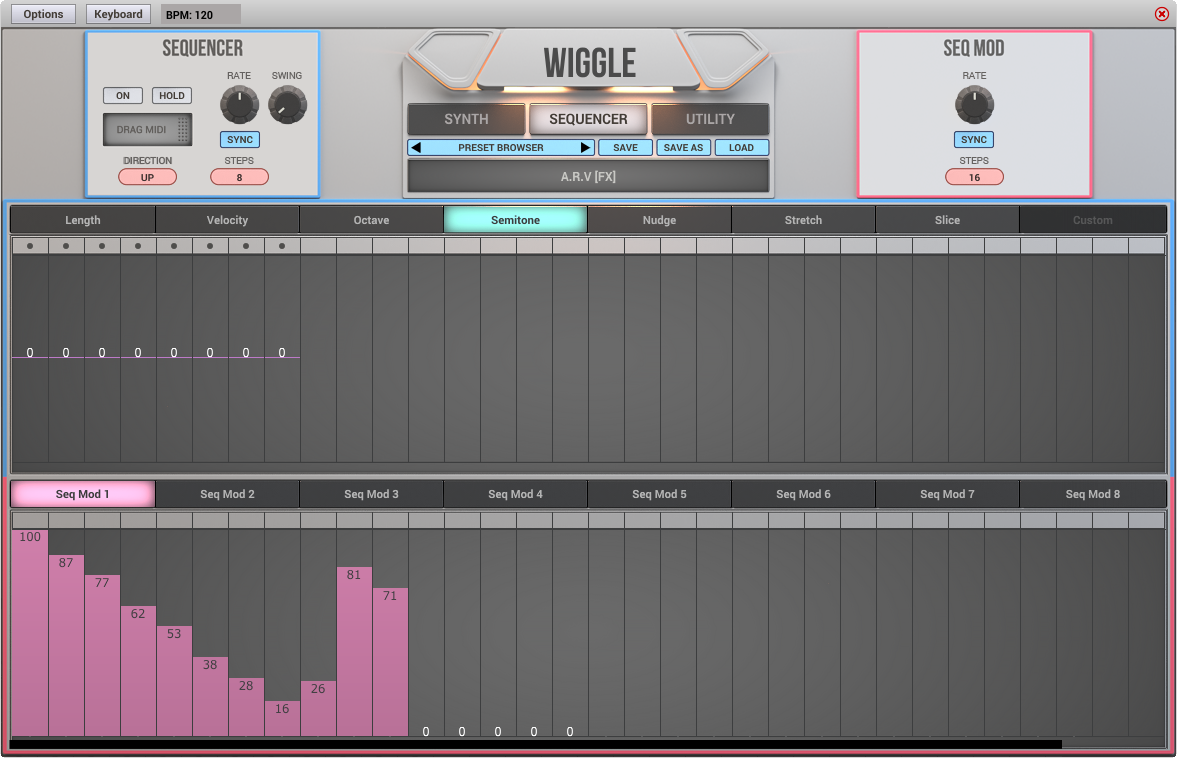Image resolution: width=1177 pixels, height=758 pixels.
Task: Toggle SYNC in the Seq Mod panel
Action: (x=974, y=140)
